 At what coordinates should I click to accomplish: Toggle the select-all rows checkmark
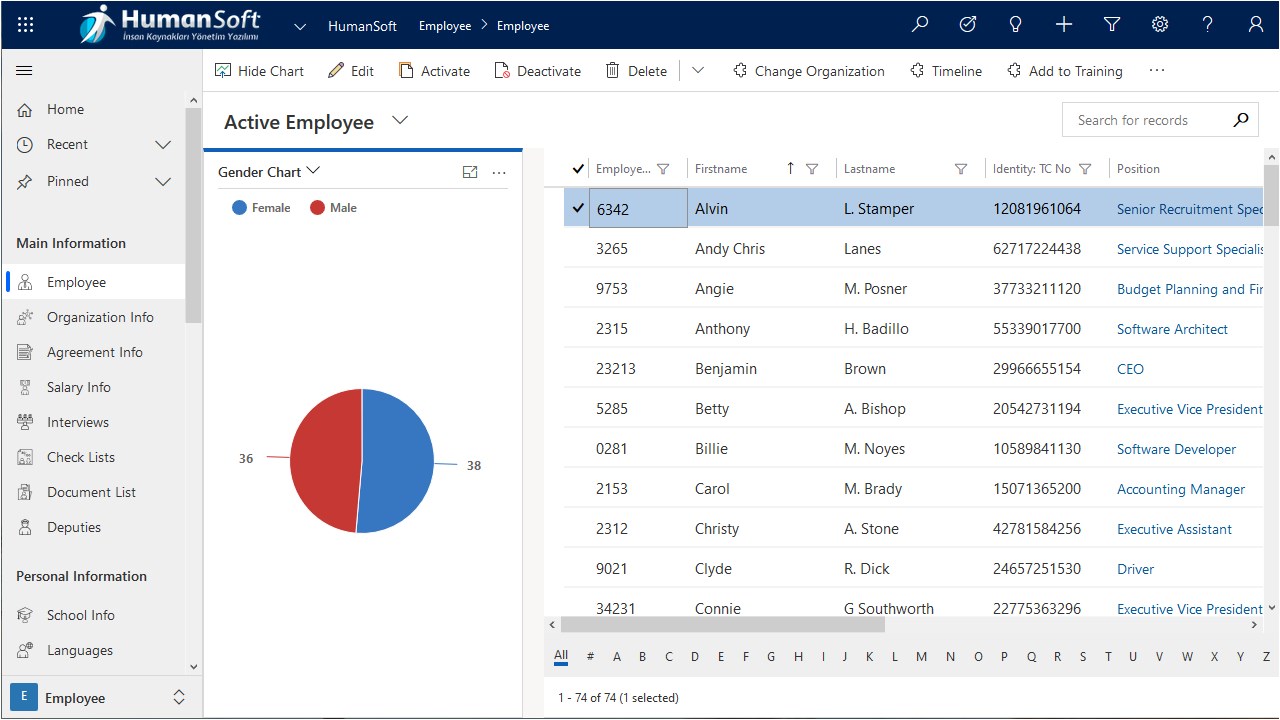[x=577, y=169]
